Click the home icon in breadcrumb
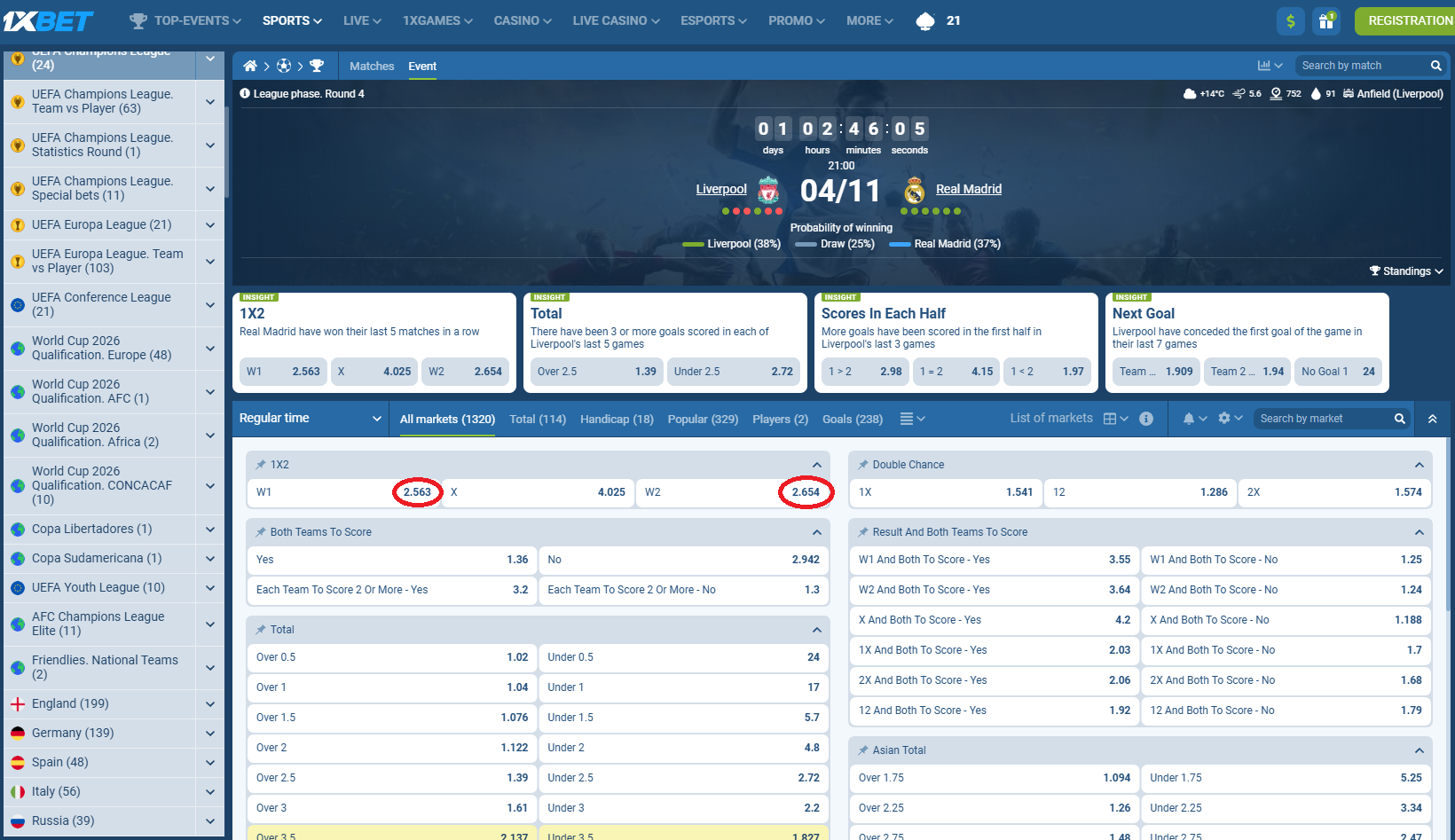The image size is (1455, 840). 250,66
